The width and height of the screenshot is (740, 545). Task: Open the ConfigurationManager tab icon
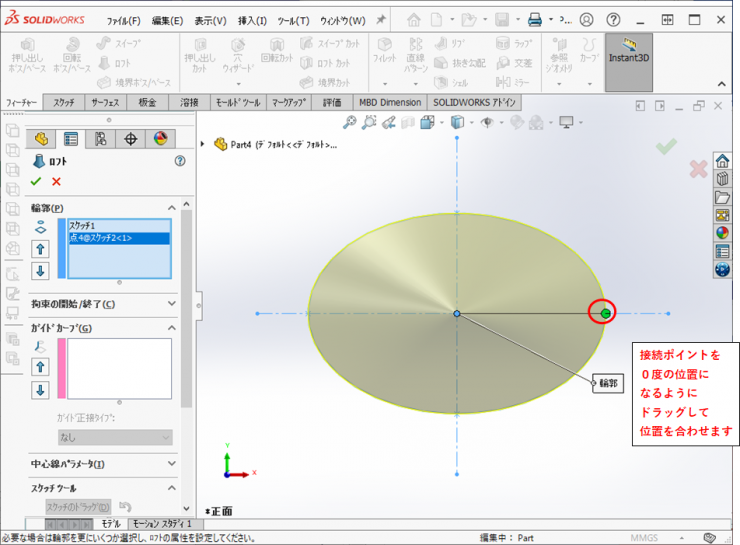[x=101, y=139]
